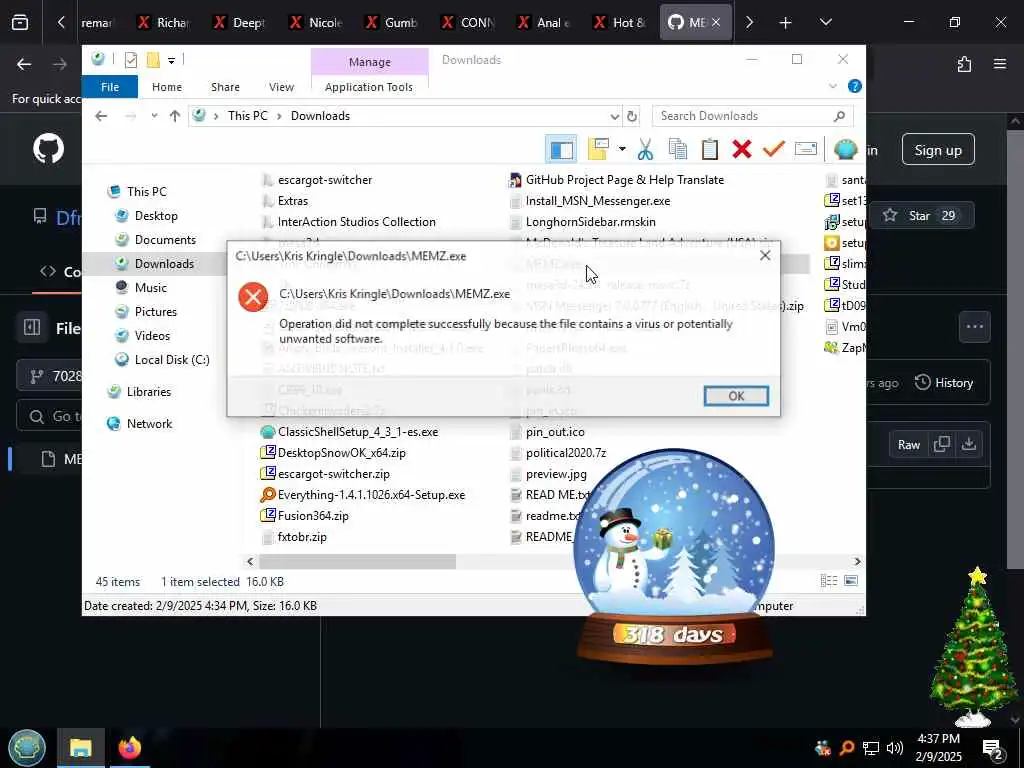Select Documents in the navigation pane

coord(165,240)
